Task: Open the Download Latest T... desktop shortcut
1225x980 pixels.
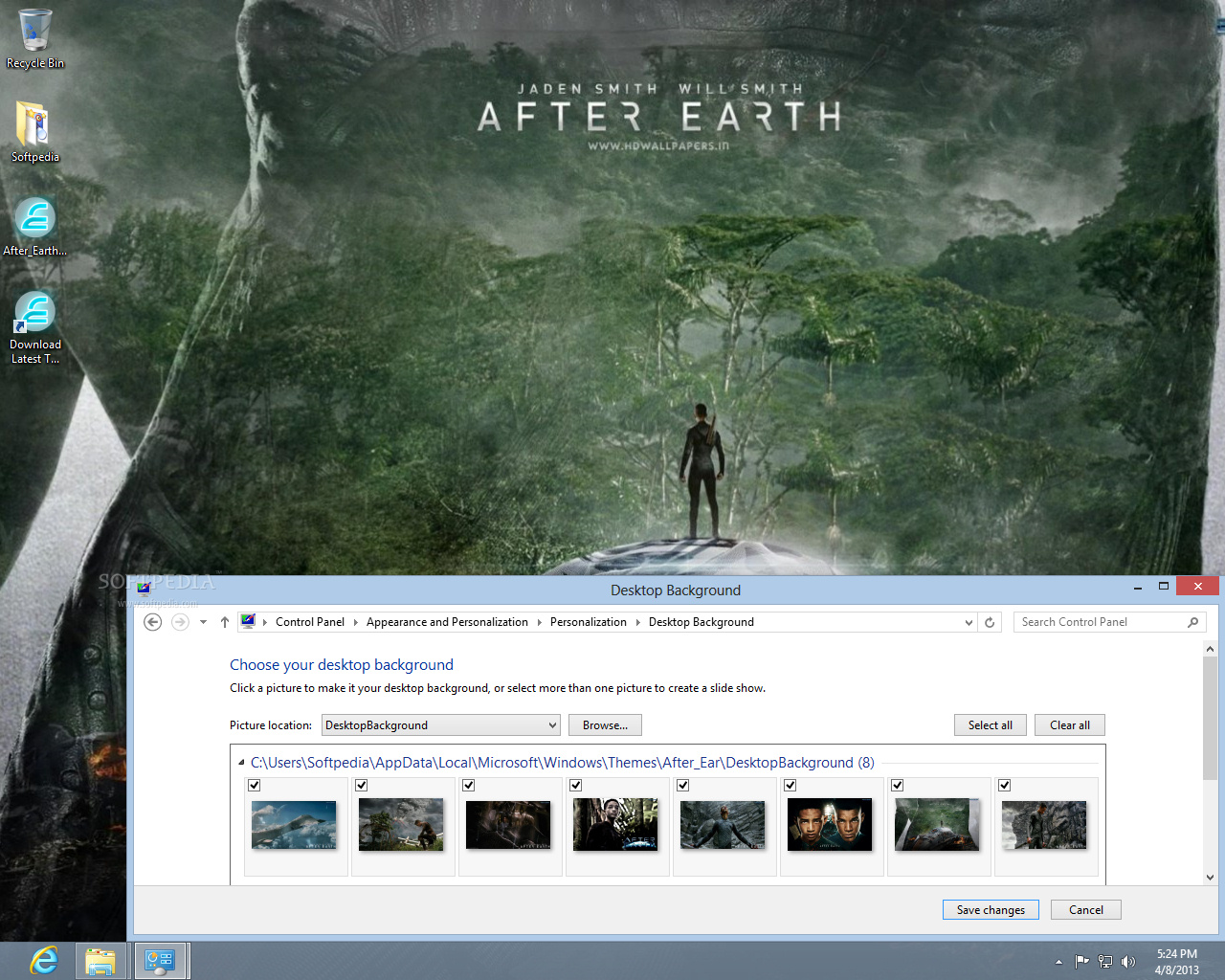Action: pyautogui.click(x=34, y=327)
